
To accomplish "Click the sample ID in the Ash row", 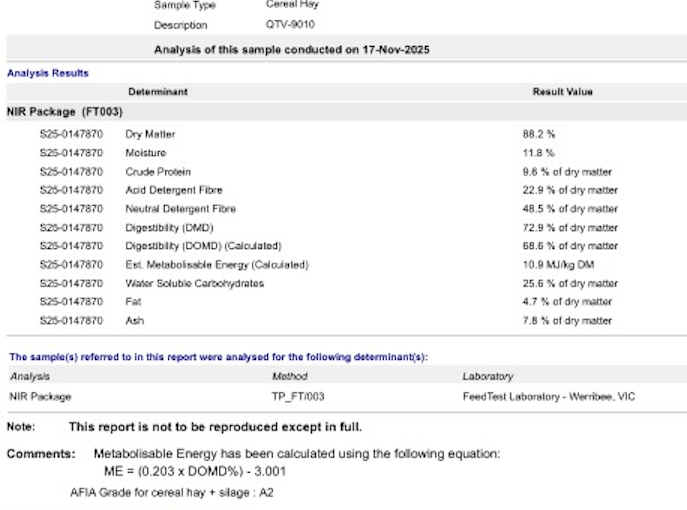I will (71, 321).
